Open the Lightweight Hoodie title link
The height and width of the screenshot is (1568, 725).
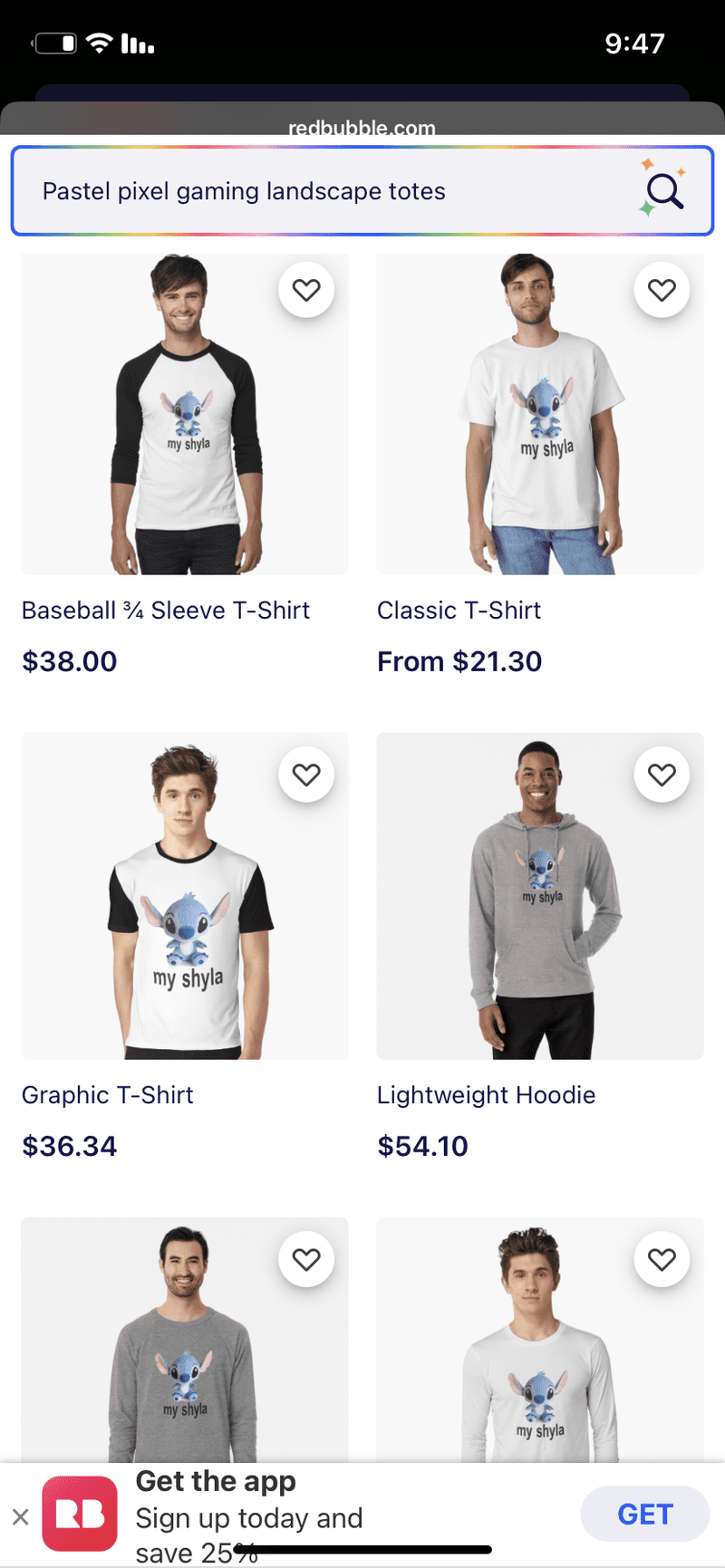coord(486,1095)
